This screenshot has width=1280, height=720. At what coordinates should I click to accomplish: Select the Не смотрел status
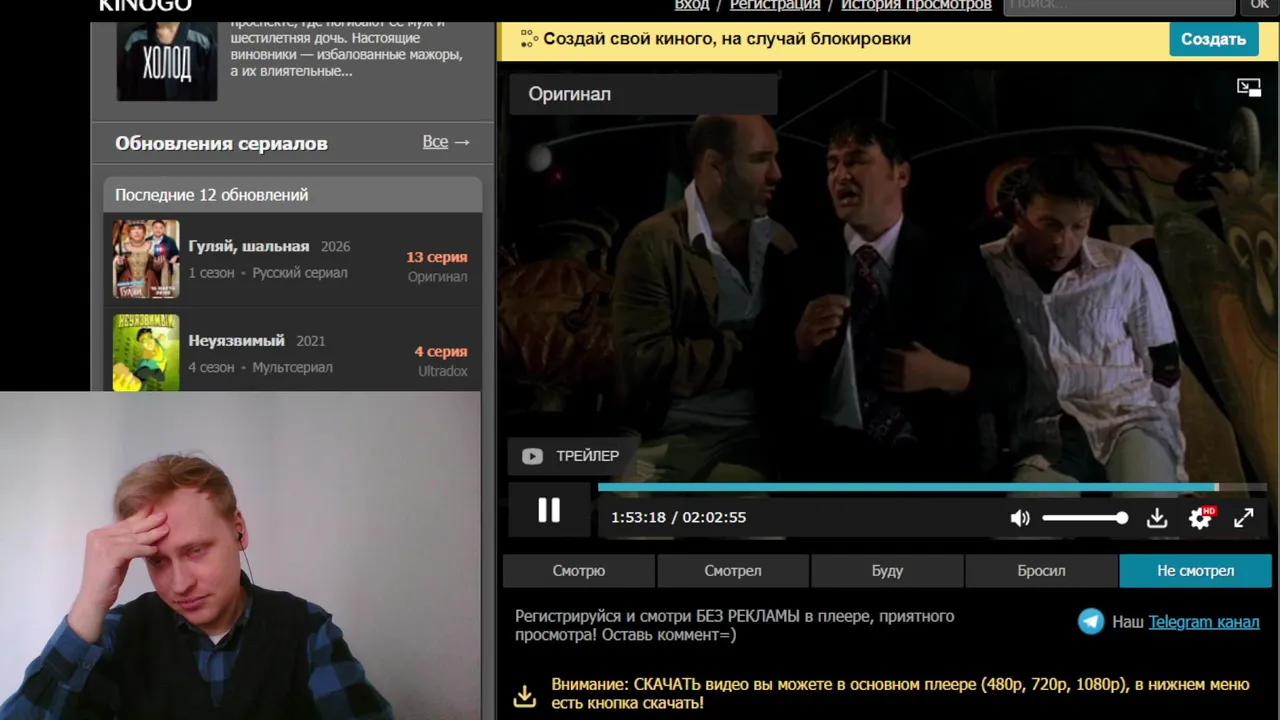(1195, 571)
